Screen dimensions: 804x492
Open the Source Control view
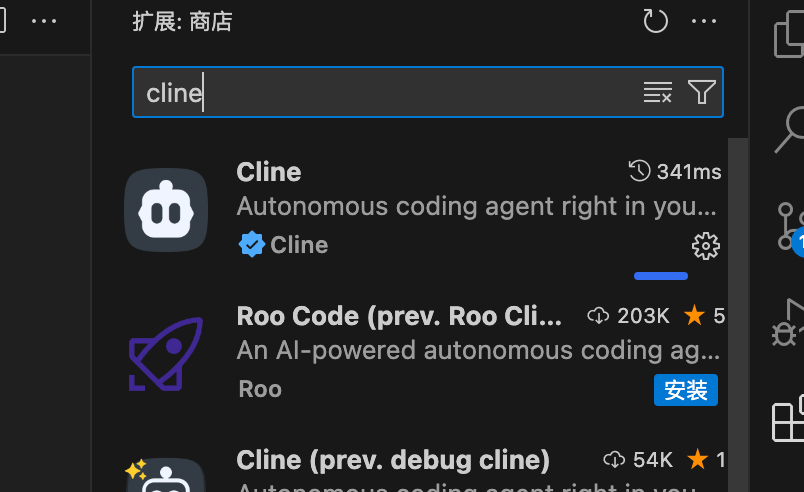click(x=790, y=227)
